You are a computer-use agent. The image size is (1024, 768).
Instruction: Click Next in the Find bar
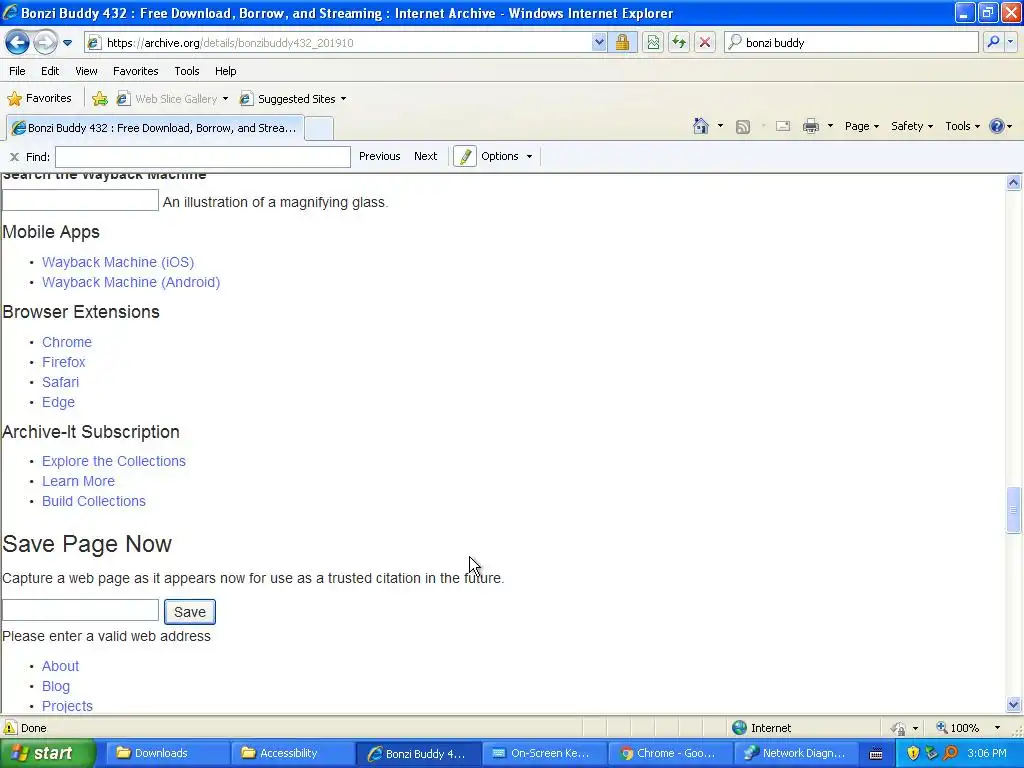[425, 156]
